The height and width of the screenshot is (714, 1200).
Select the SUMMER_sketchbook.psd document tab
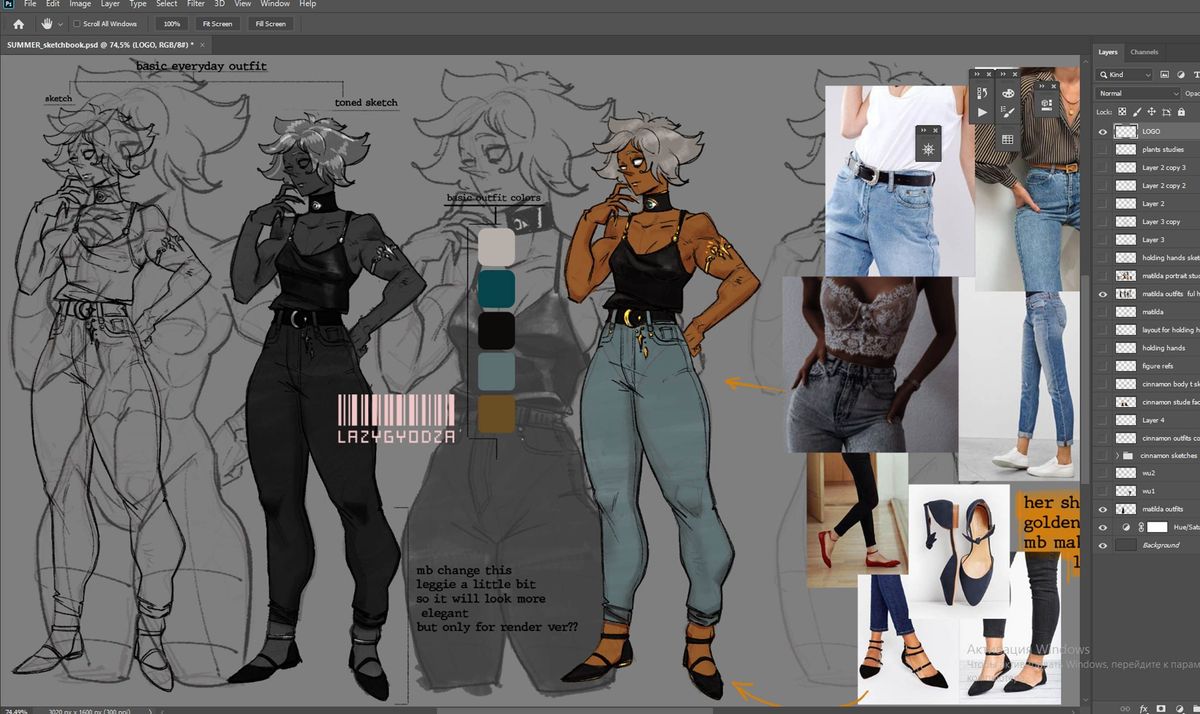coord(100,45)
